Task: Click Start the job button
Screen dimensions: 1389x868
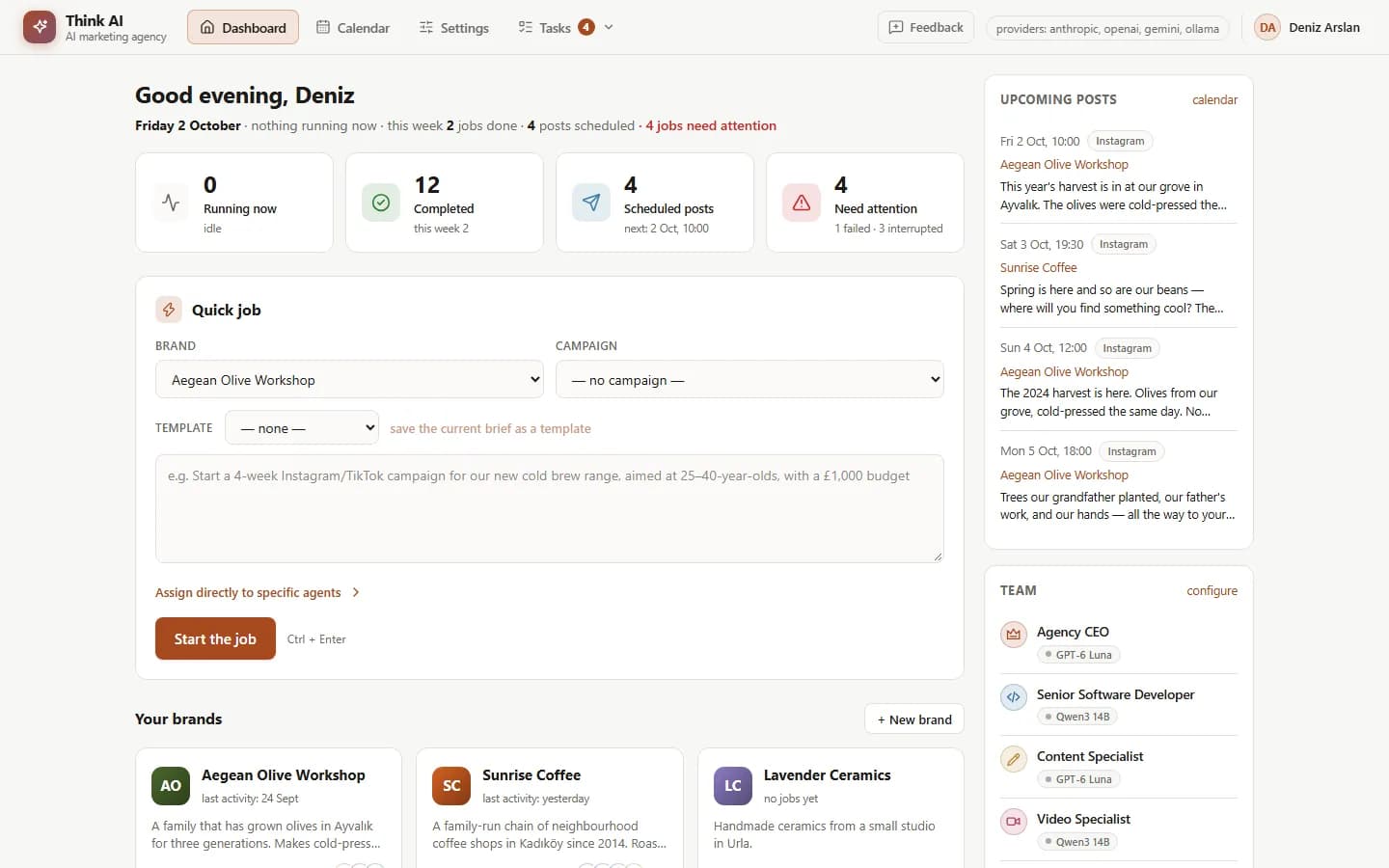Action: [x=215, y=638]
